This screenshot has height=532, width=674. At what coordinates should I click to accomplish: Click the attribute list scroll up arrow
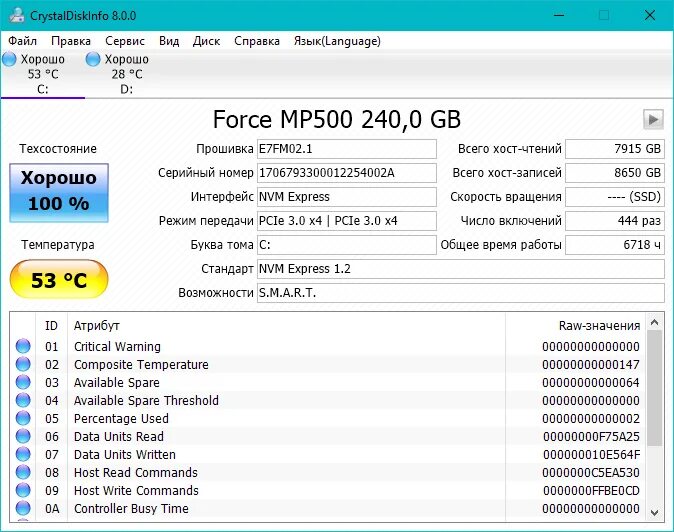pyautogui.click(x=655, y=322)
